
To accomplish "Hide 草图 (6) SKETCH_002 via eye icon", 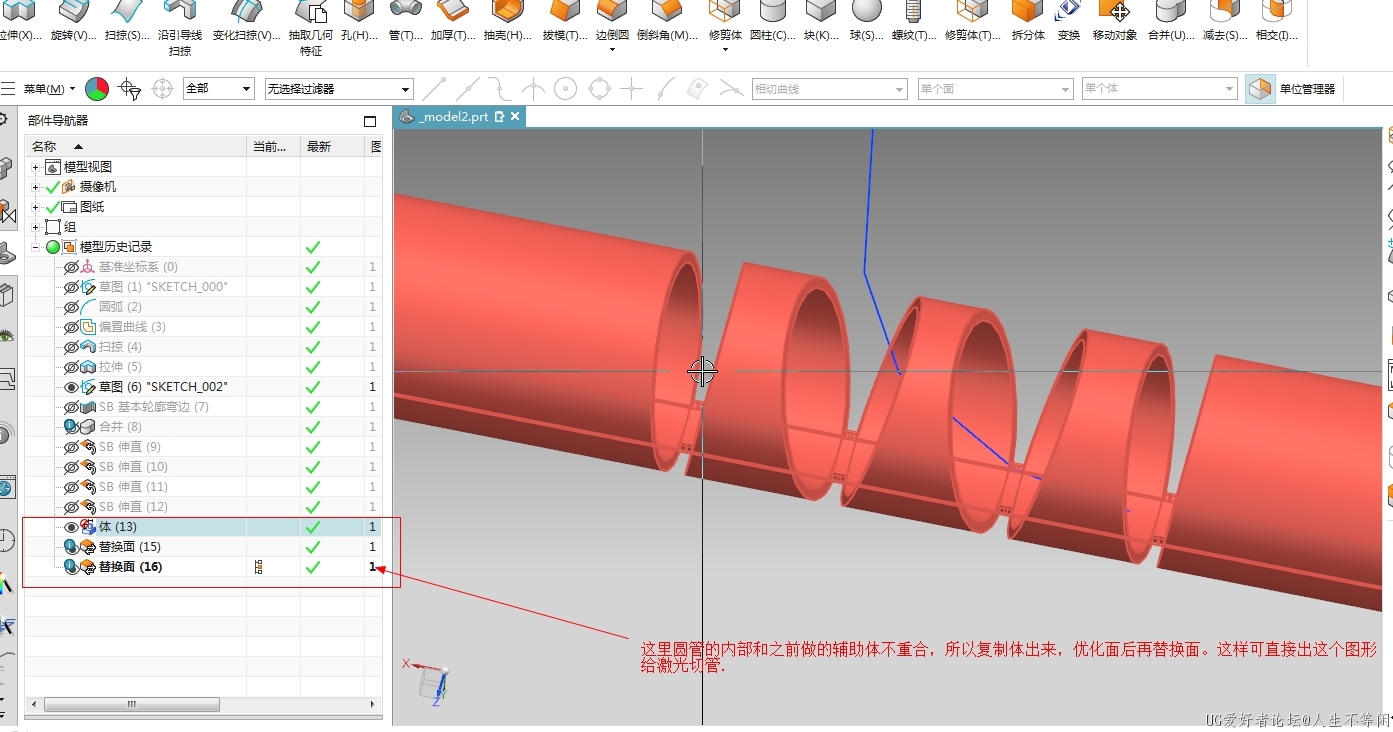I will [71, 387].
